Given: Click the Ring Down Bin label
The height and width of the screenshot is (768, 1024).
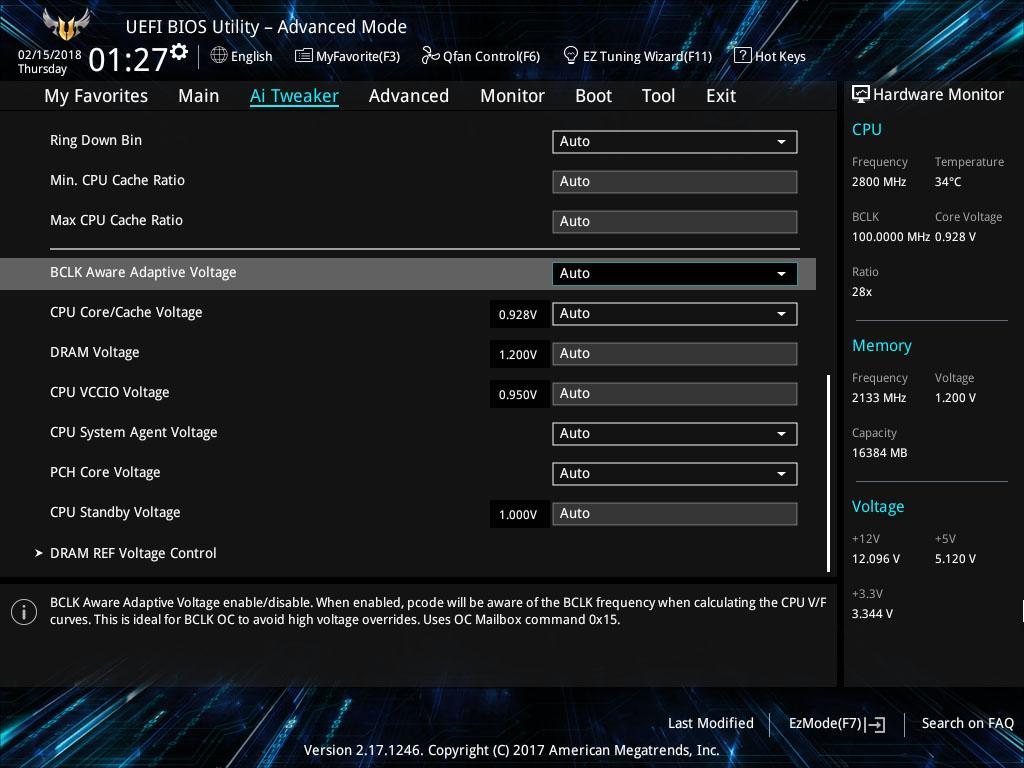Looking at the screenshot, I should point(96,140).
